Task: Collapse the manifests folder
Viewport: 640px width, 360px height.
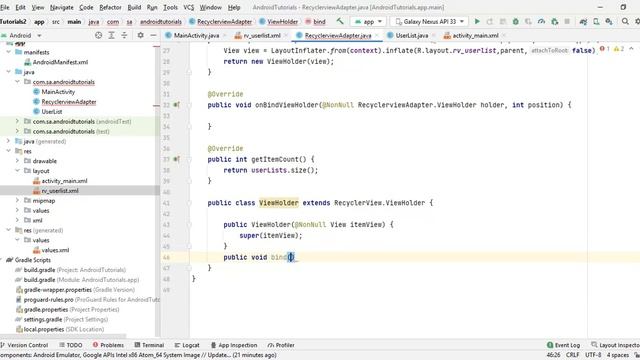Action: click(9, 52)
